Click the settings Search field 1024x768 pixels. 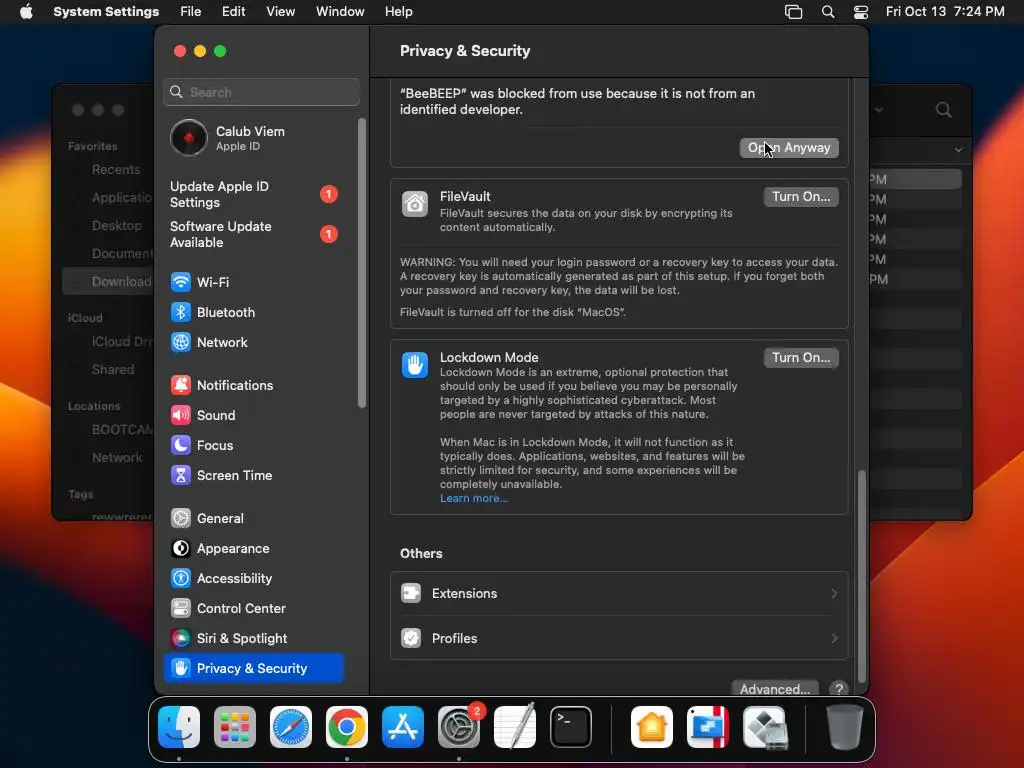pos(261,92)
